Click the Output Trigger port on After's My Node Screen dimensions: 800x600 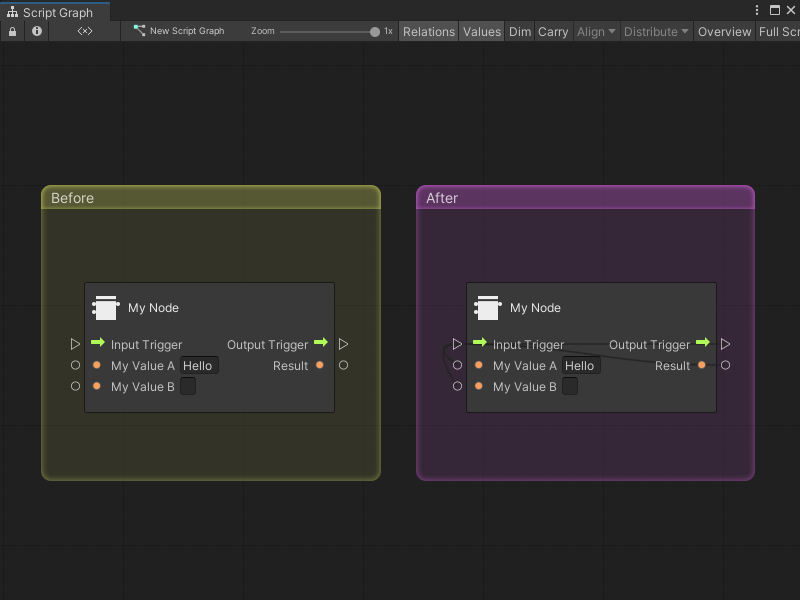(x=703, y=343)
